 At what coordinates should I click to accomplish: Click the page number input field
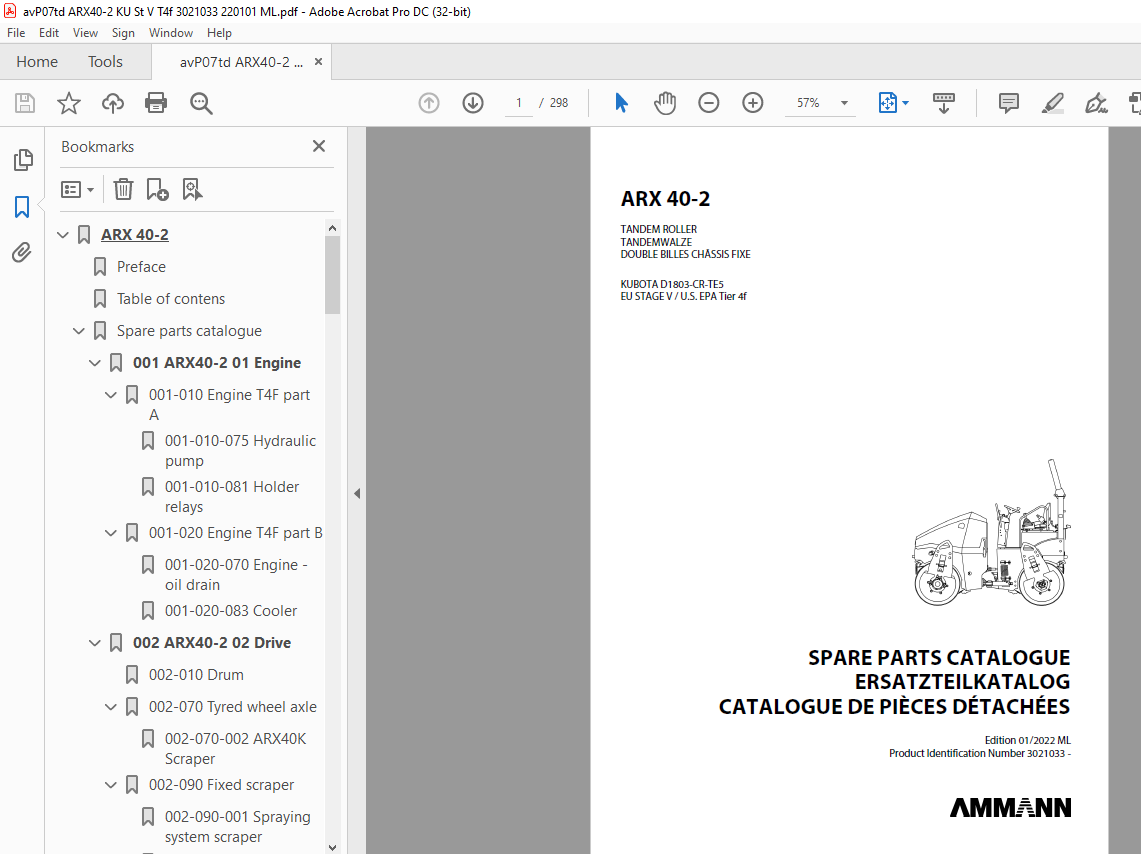click(x=519, y=103)
